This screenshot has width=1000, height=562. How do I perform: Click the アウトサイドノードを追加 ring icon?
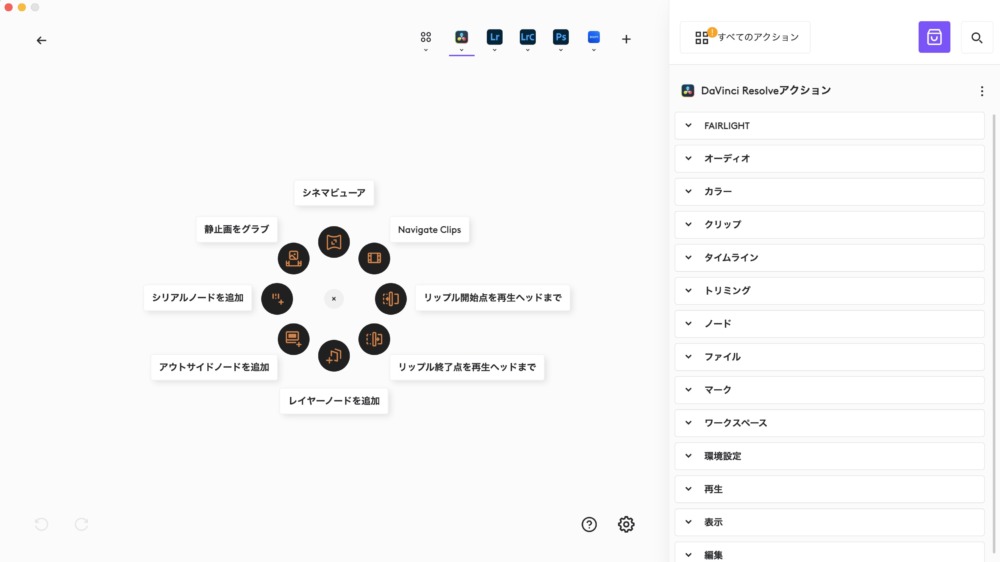coord(293,339)
